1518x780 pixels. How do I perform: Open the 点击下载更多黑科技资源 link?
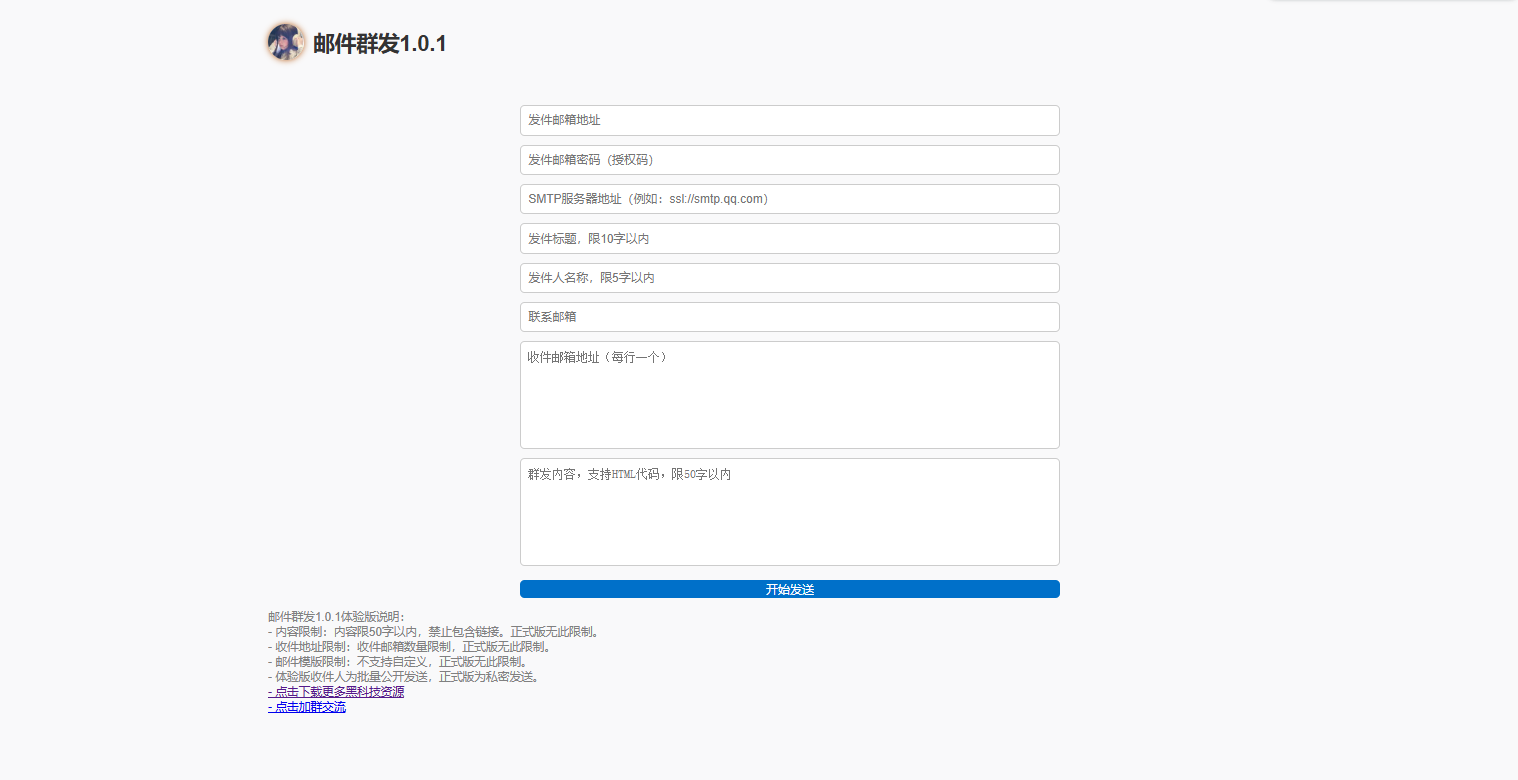(338, 692)
